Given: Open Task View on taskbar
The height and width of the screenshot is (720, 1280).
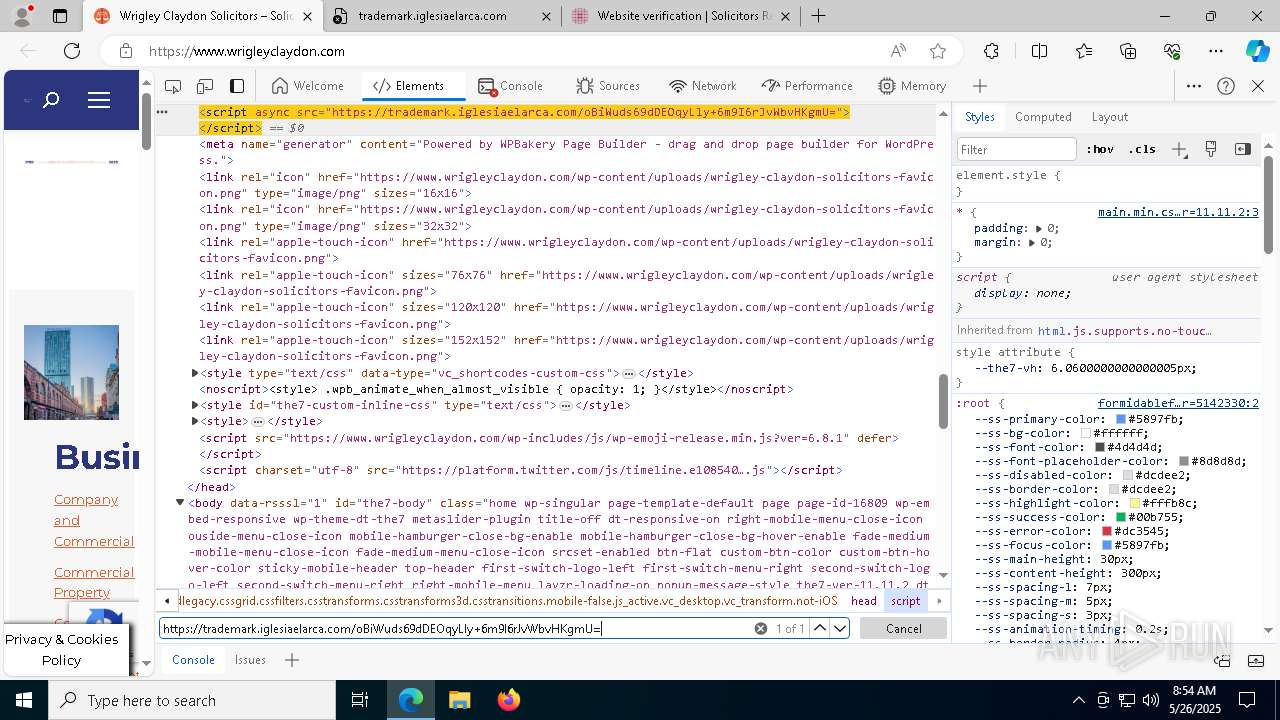Looking at the screenshot, I should [x=360, y=700].
